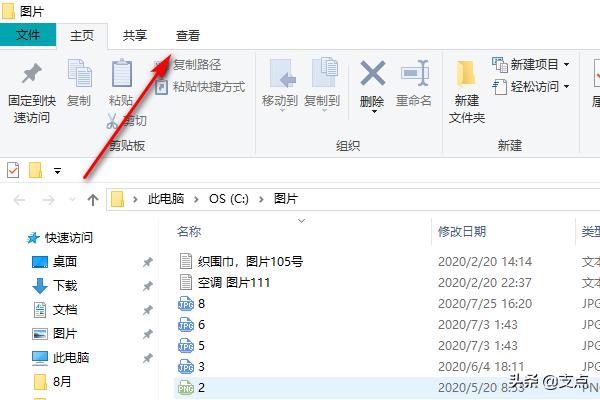
Task: Open the 文件 menu tab
Action: click(28, 35)
